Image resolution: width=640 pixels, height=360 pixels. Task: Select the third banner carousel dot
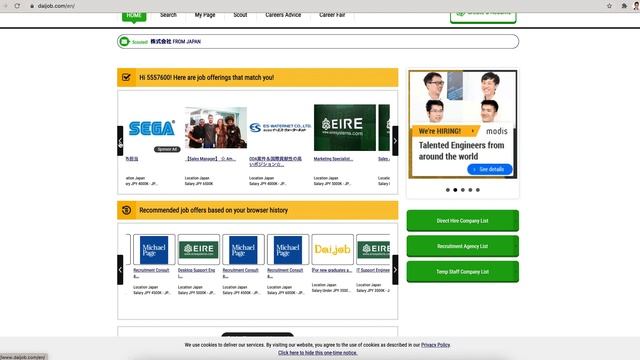coord(462,190)
